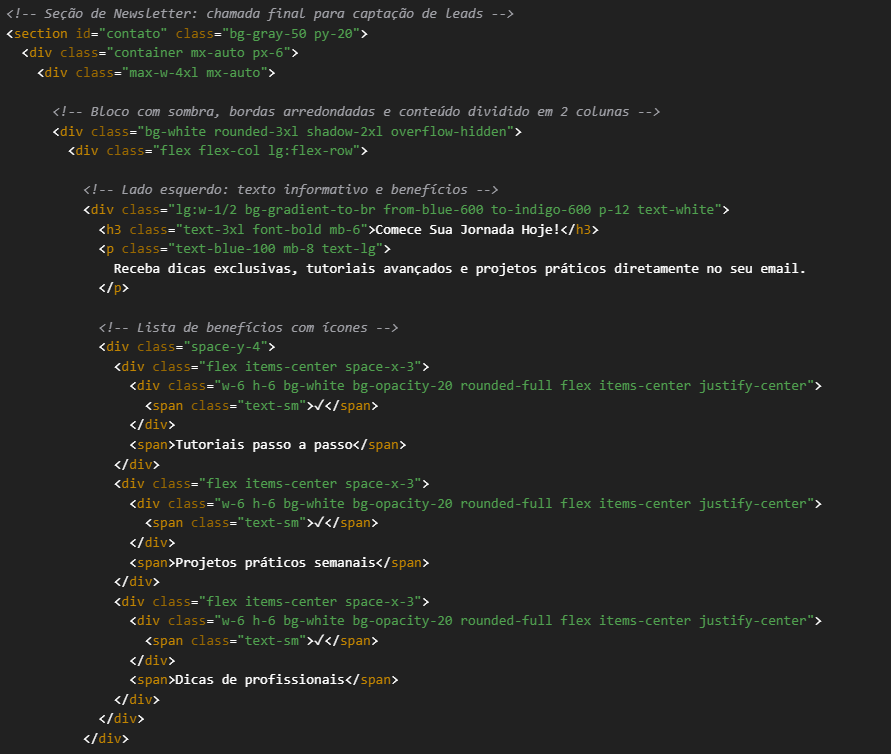Click the checkmark span line above "Tutoriais passo a passo"
Image resolution: width=891 pixels, height=754 pixels.
pyautogui.click(x=261, y=406)
